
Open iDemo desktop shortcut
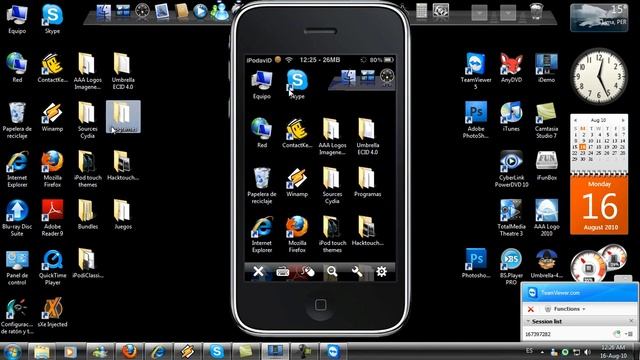546,68
